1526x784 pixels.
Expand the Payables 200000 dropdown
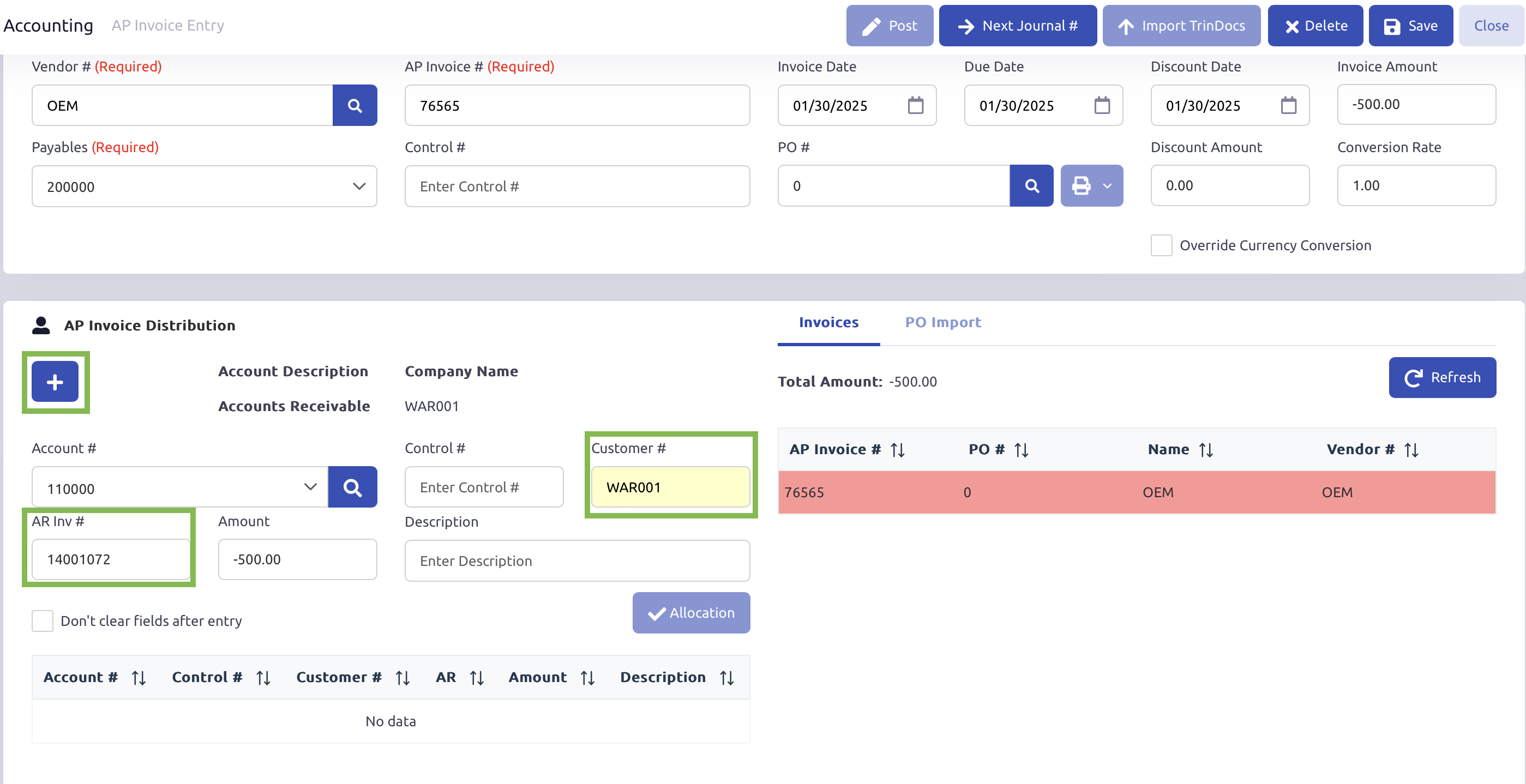coord(358,186)
